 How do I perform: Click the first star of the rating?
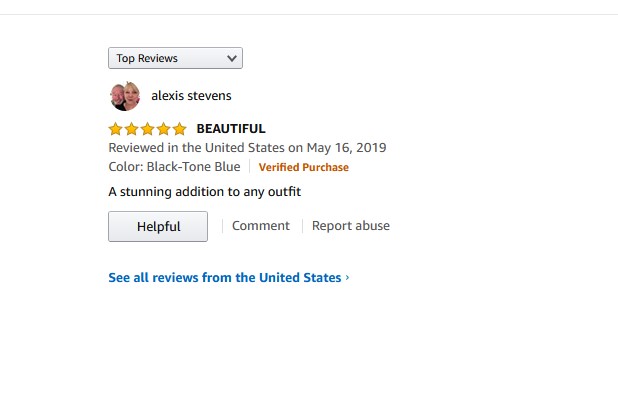[115, 129]
